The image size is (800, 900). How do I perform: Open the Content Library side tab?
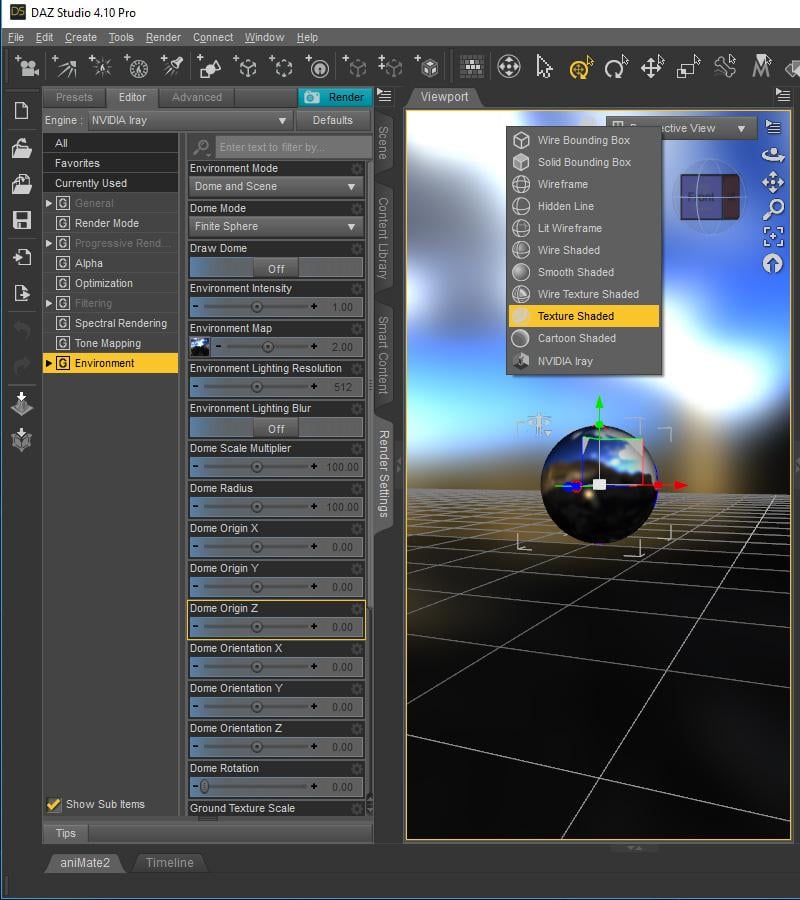[x=383, y=239]
